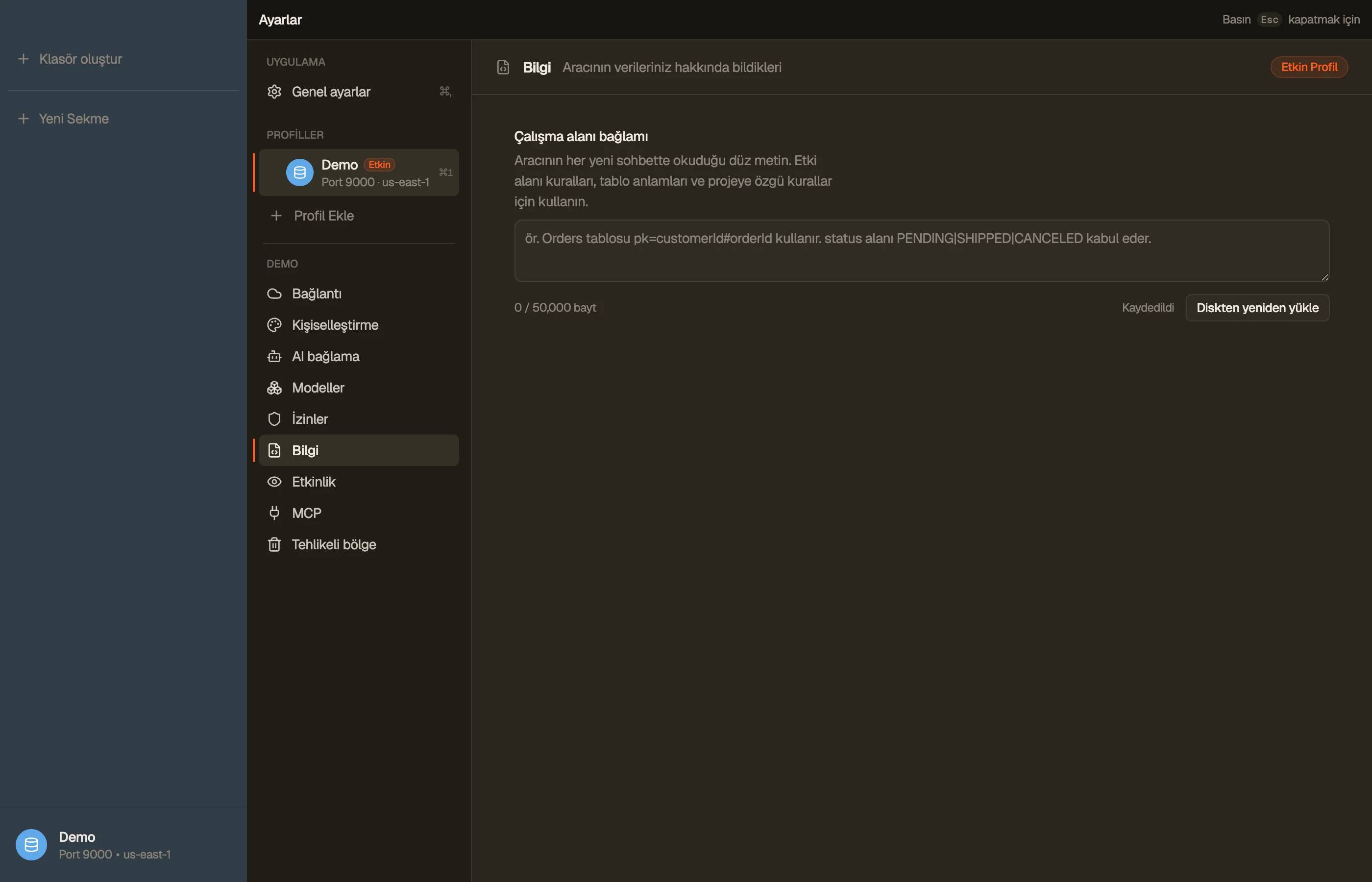The height and width of the screenshot is (882, 1372).
Task: Go to Kişiselleştirme section
Action: [359, 325]
